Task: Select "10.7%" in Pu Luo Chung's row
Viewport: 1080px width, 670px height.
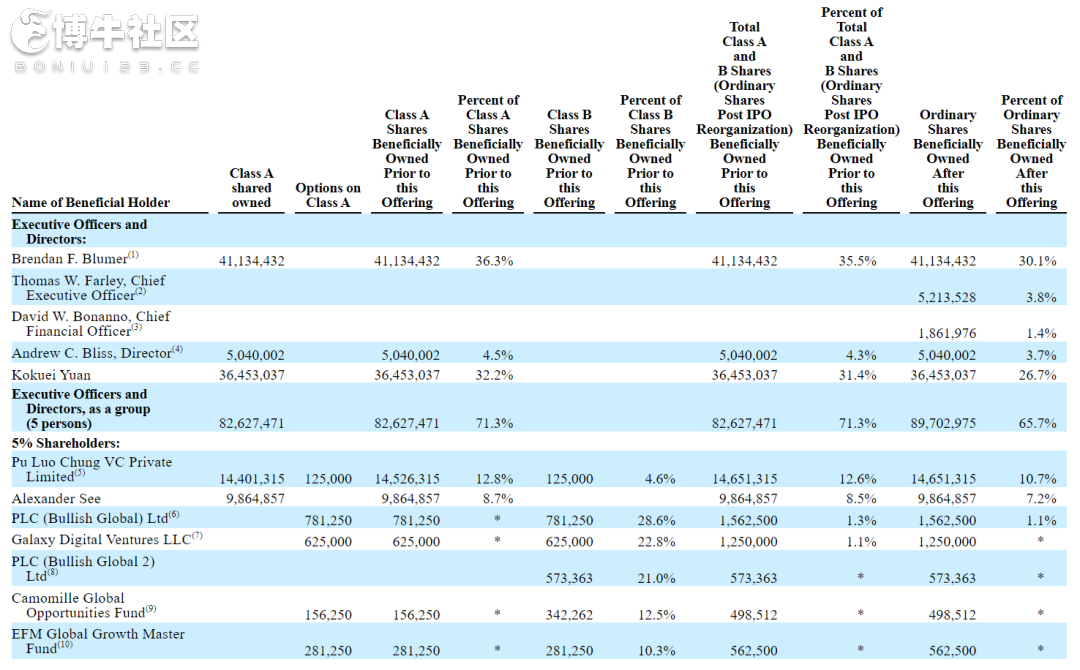Action: pos(1037,479)
